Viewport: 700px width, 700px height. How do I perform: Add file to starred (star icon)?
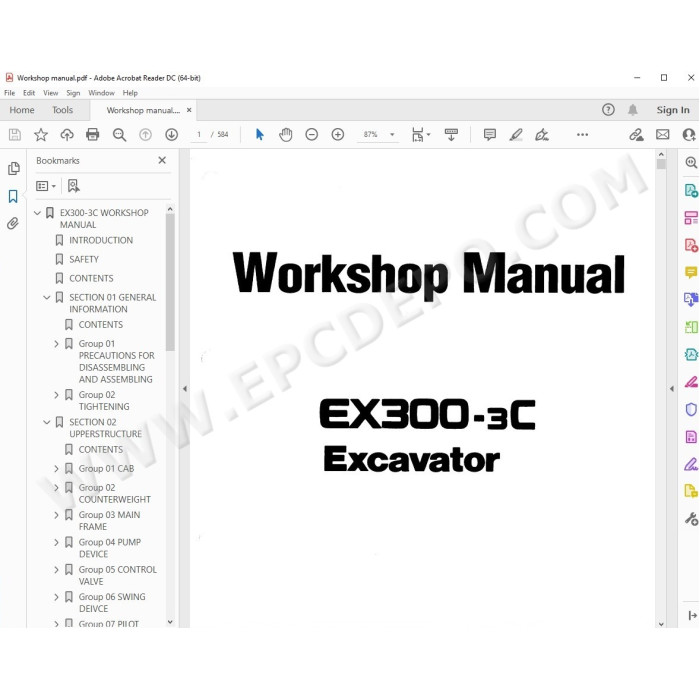41,134
